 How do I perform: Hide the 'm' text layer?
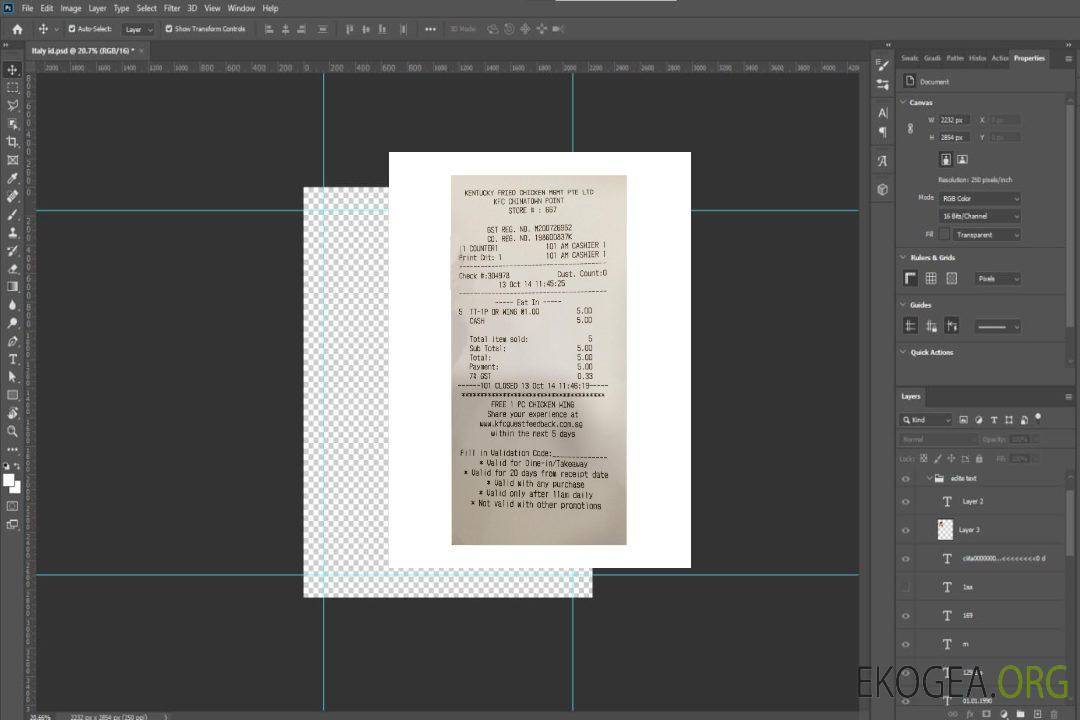(x=906, y=644)
